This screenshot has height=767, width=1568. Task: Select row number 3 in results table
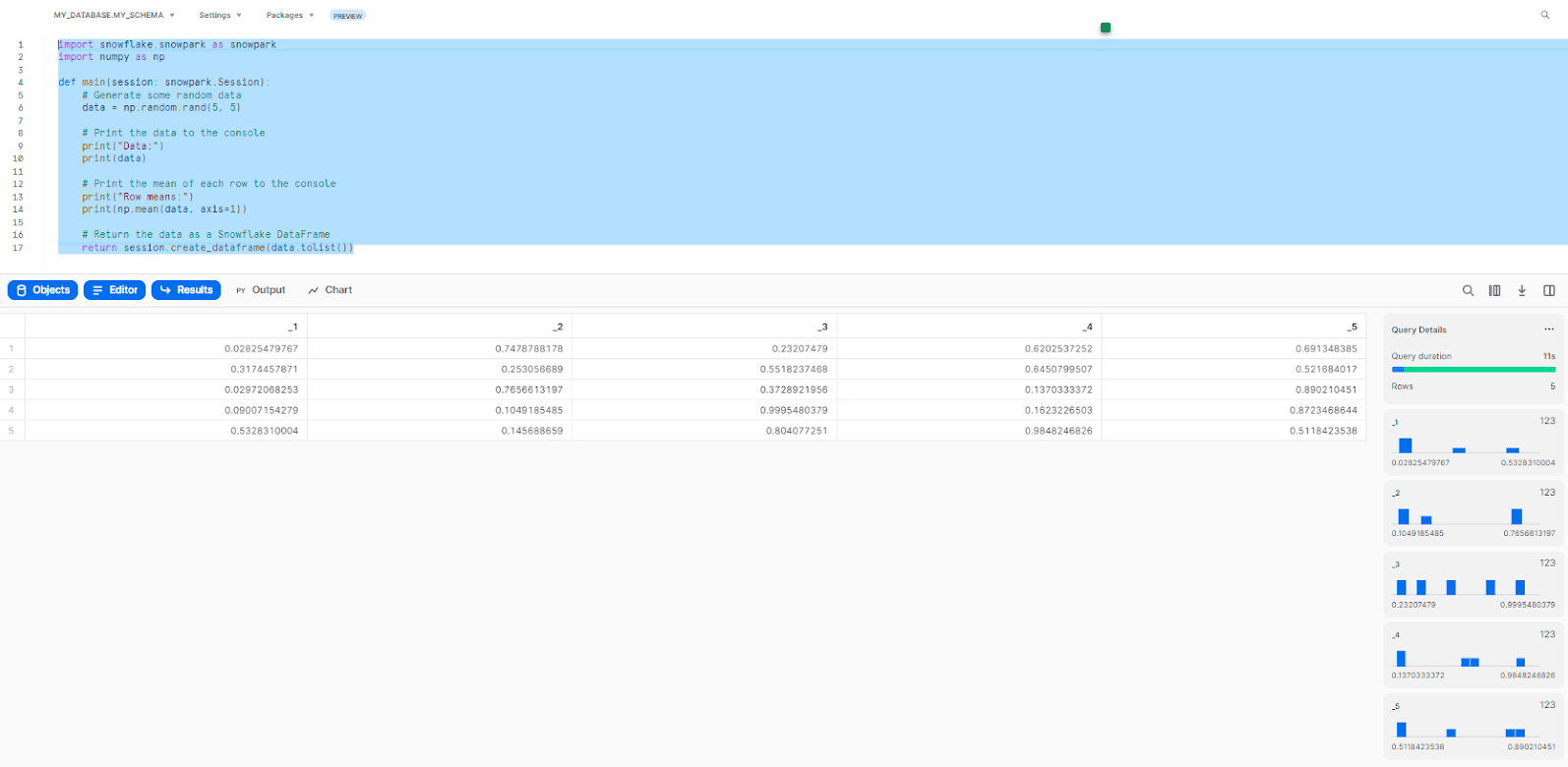coord(12,390)
